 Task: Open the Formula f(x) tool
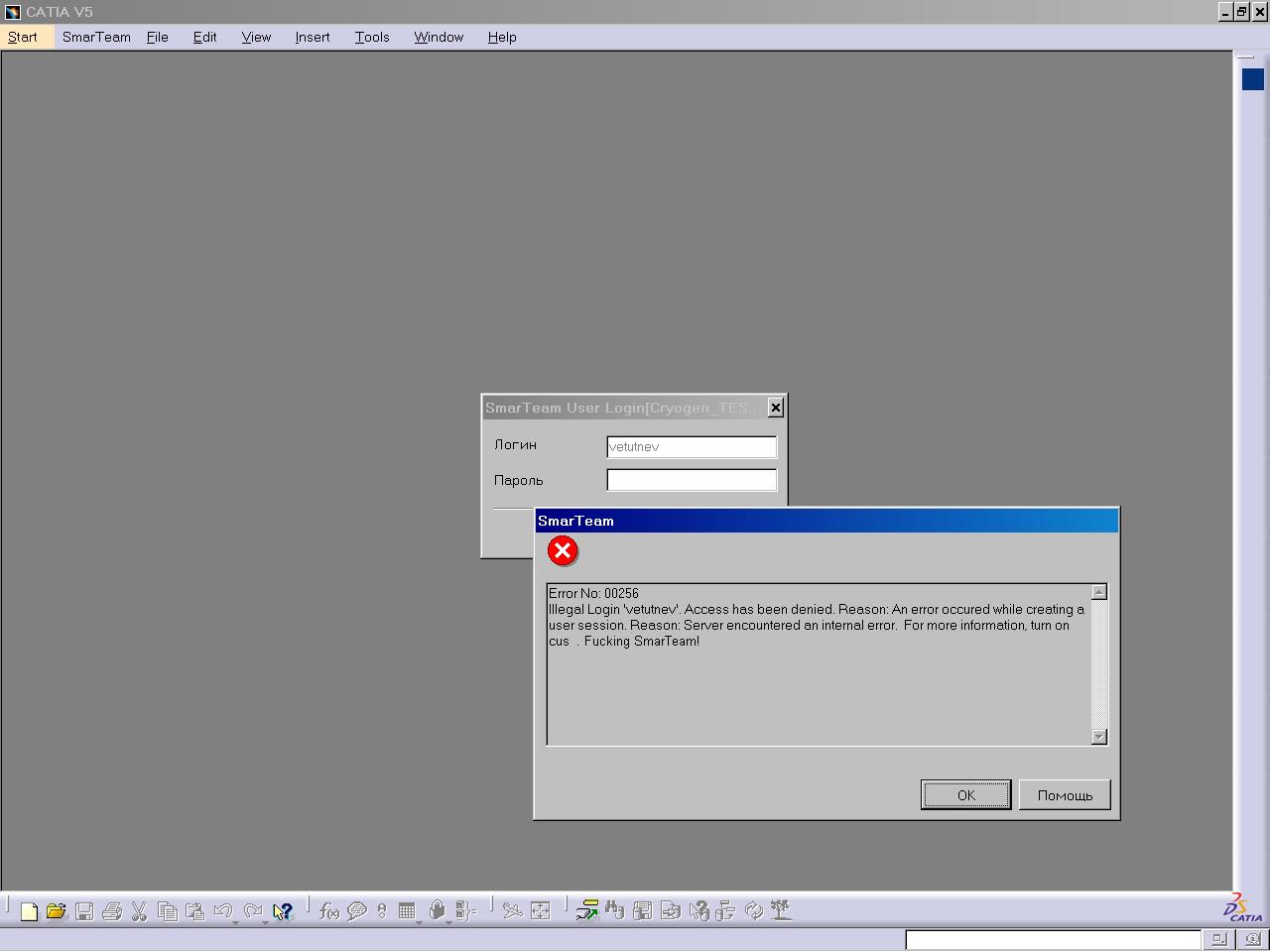328,910
